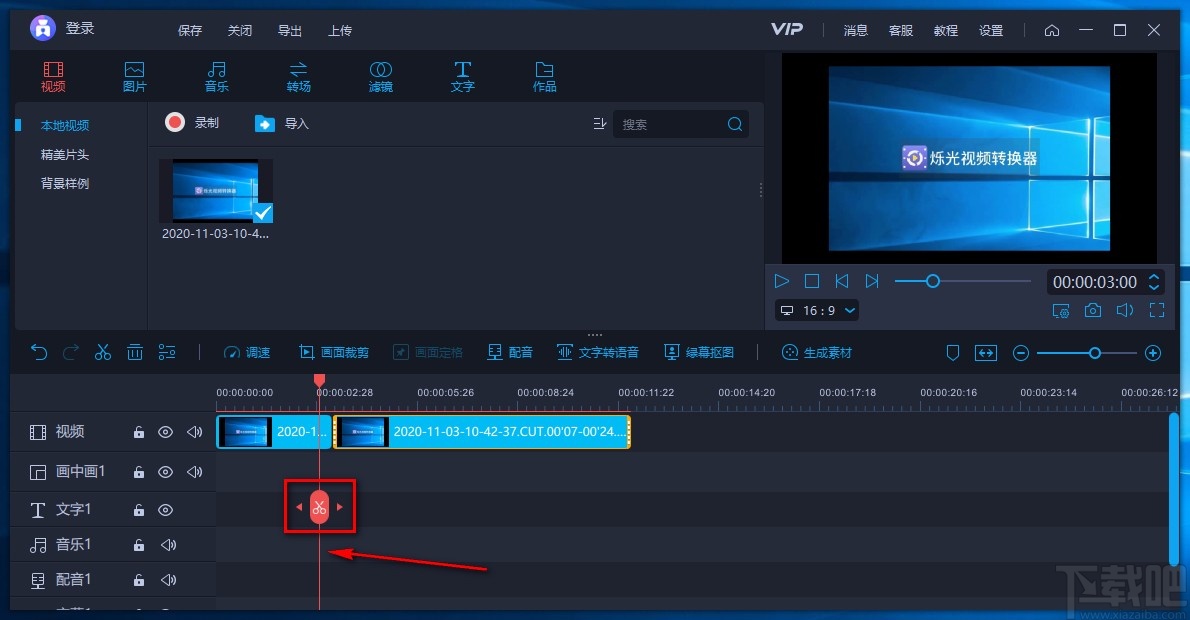
Task: Open 设置 settings
Action: (991, 30)
